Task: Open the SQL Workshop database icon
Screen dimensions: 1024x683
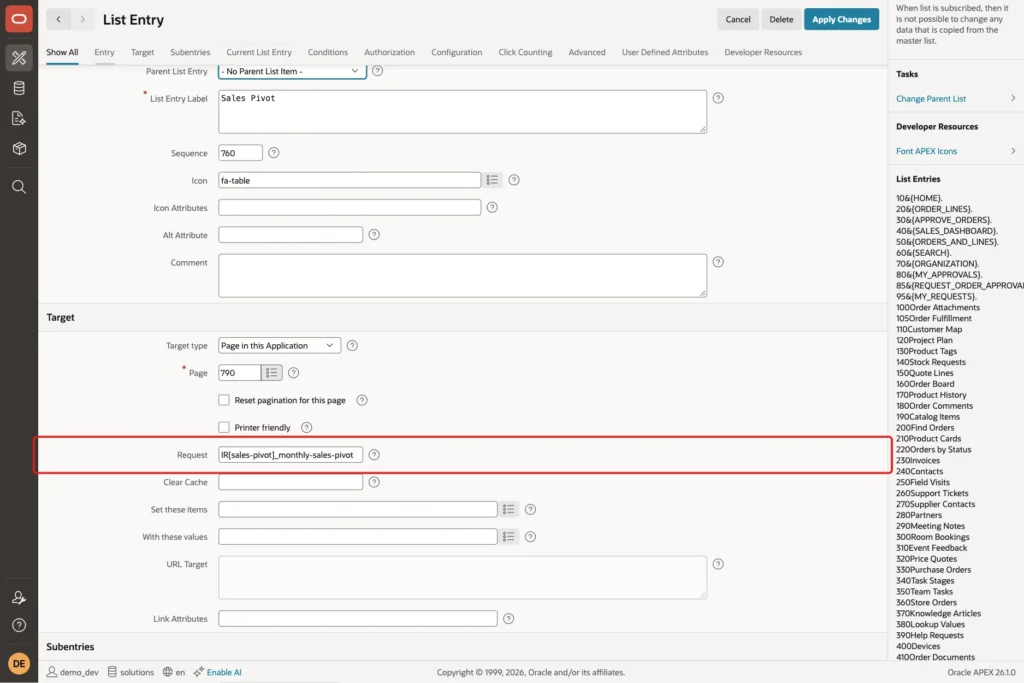Action: 19,88
